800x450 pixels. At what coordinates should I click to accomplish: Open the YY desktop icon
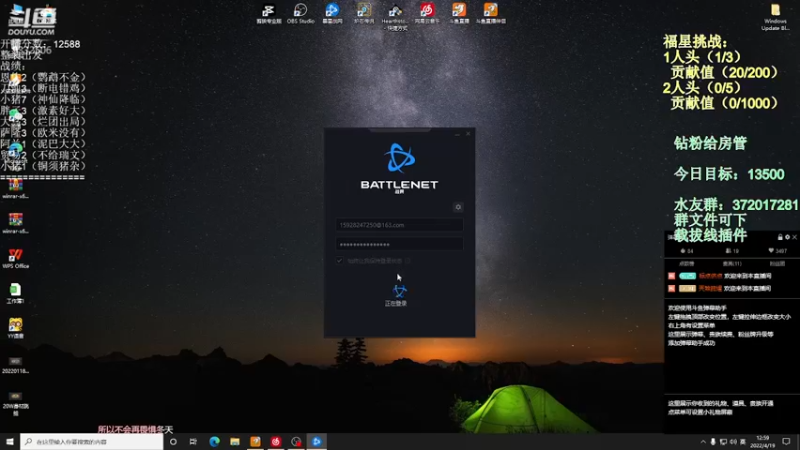pyautogui.click(x=15, y=328)
